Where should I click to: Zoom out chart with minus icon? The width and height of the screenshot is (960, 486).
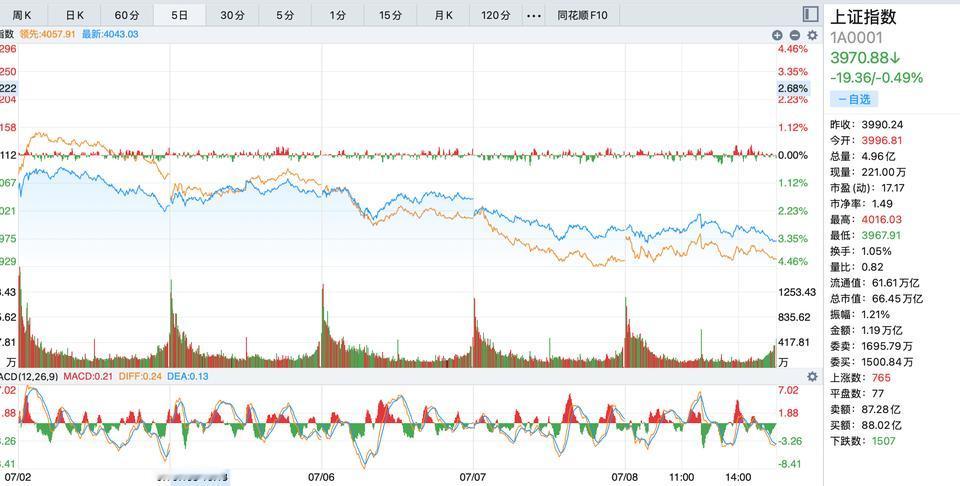pos(795,36)
